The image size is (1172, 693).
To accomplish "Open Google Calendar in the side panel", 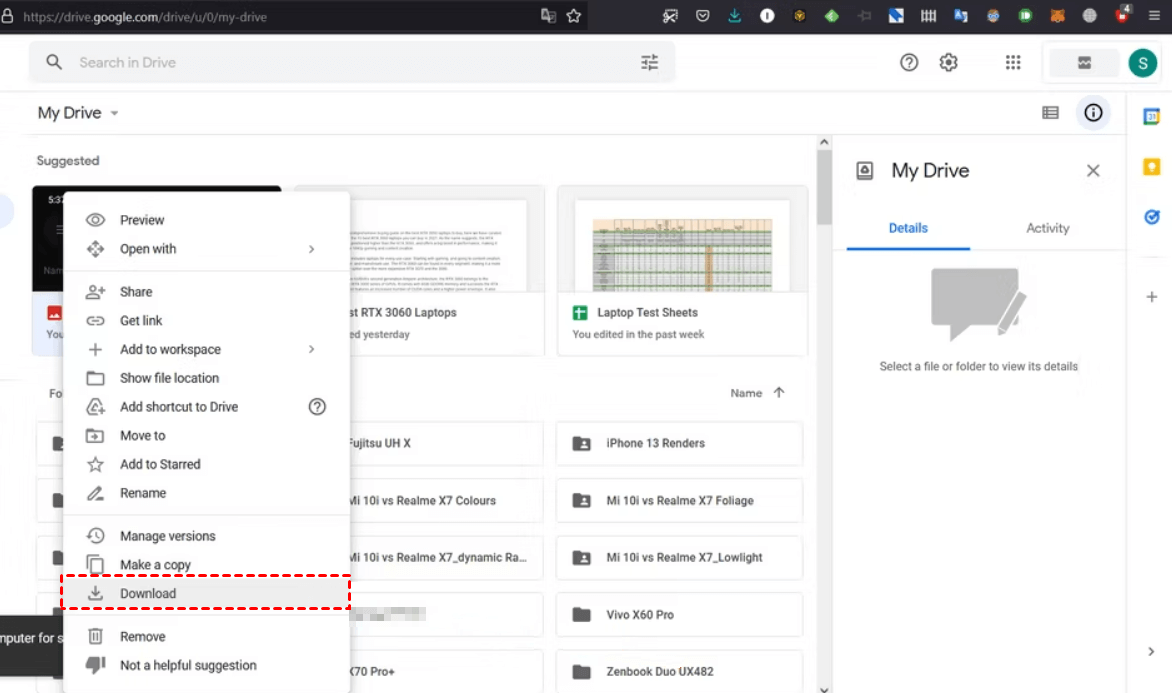I will pos(1151,117).
